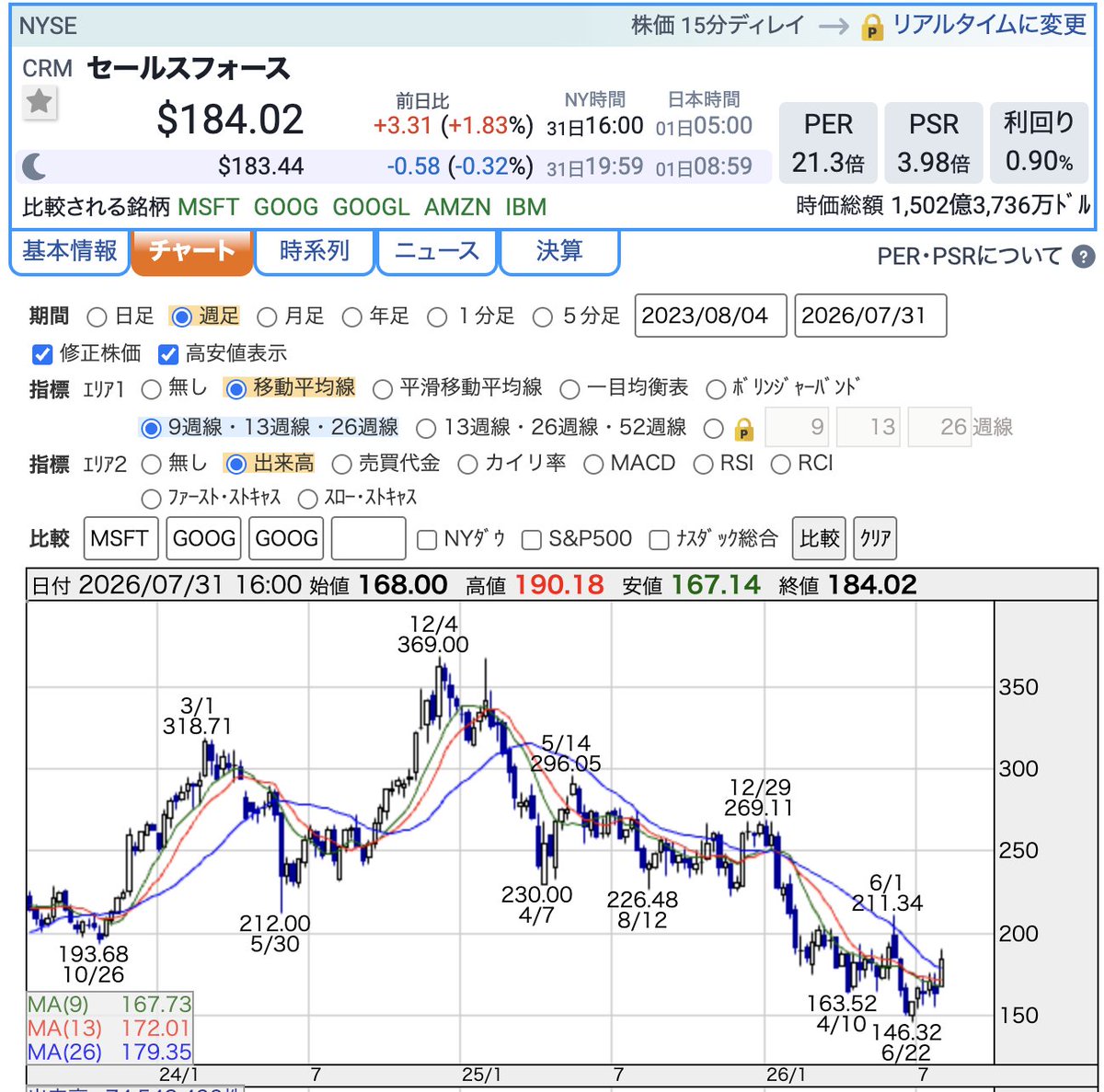Click the 6/22 146.32 low label on chart
This screenshot has height=1092, width=1104.
point(907,1042)
